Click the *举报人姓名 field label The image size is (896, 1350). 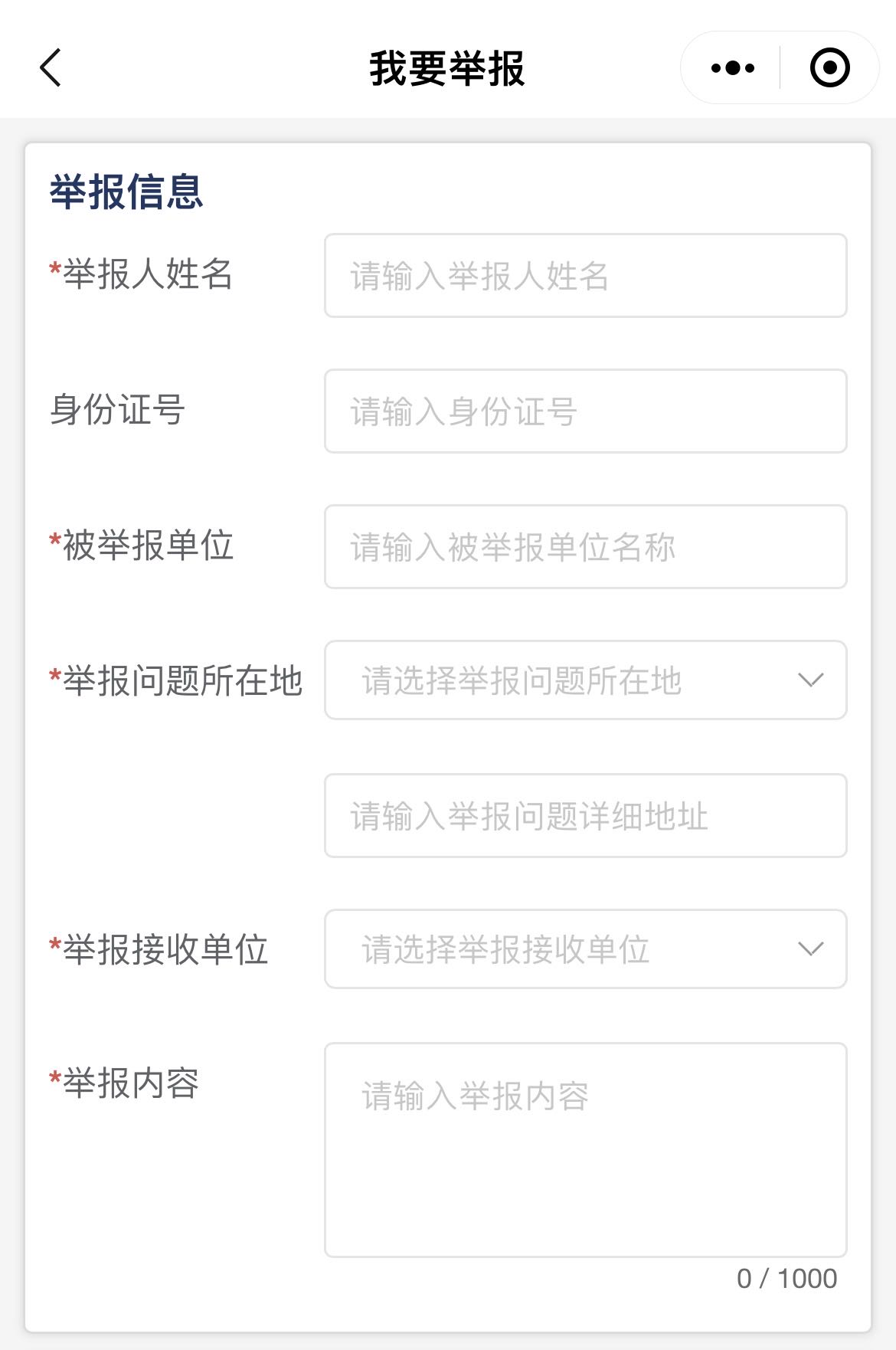point(141,274)
